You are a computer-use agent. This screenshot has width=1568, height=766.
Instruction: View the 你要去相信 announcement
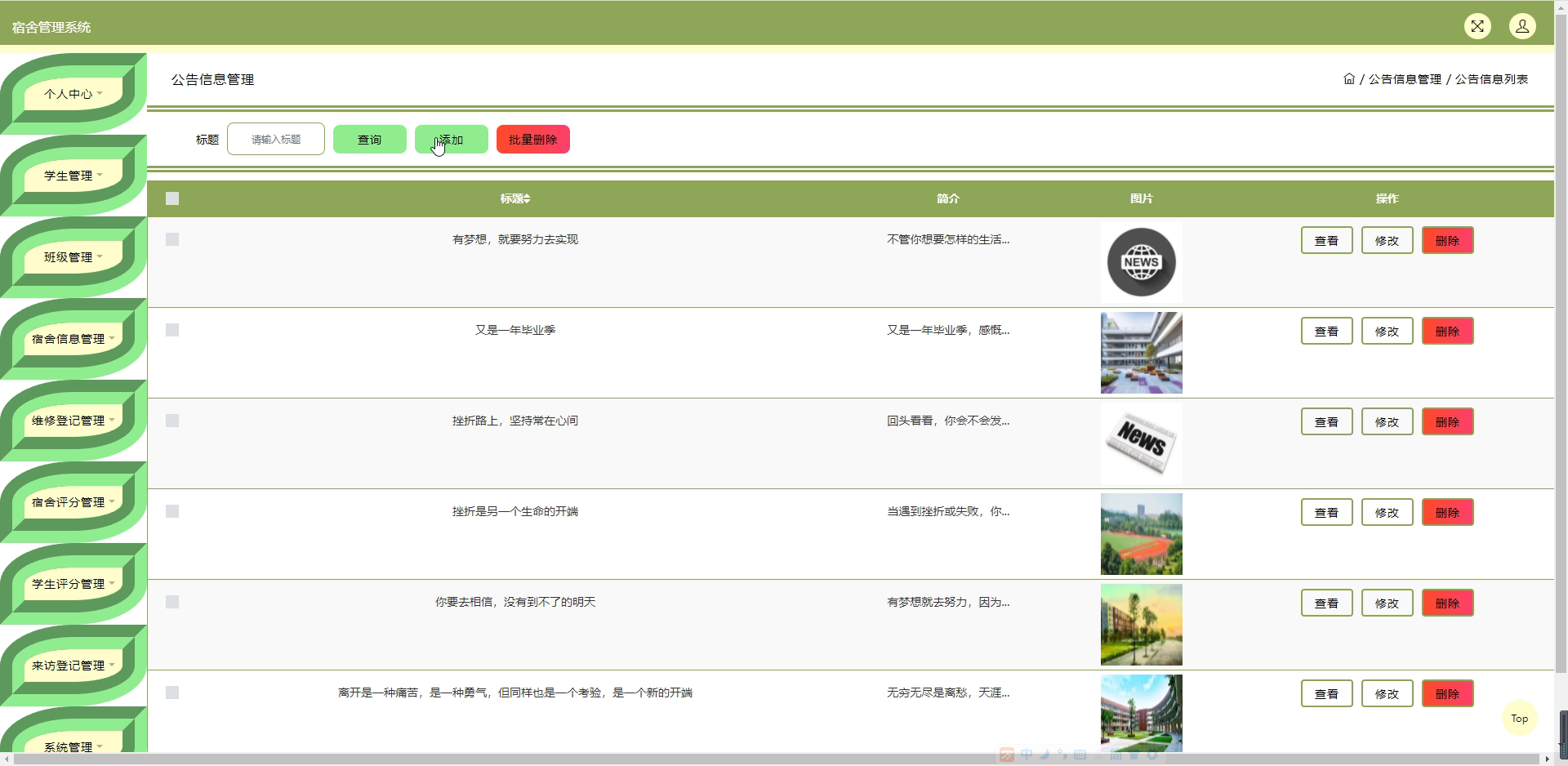tap(1327, 603)
